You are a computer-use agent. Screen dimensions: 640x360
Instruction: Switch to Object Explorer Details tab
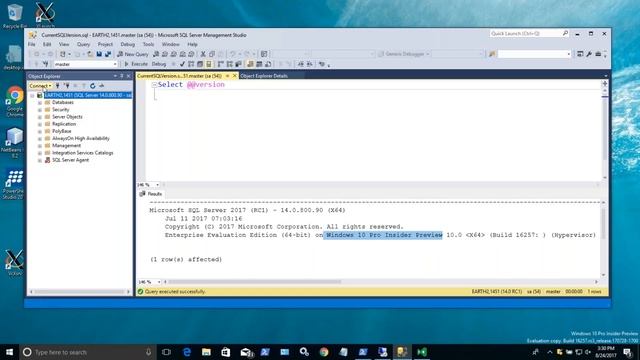[264, 76]
